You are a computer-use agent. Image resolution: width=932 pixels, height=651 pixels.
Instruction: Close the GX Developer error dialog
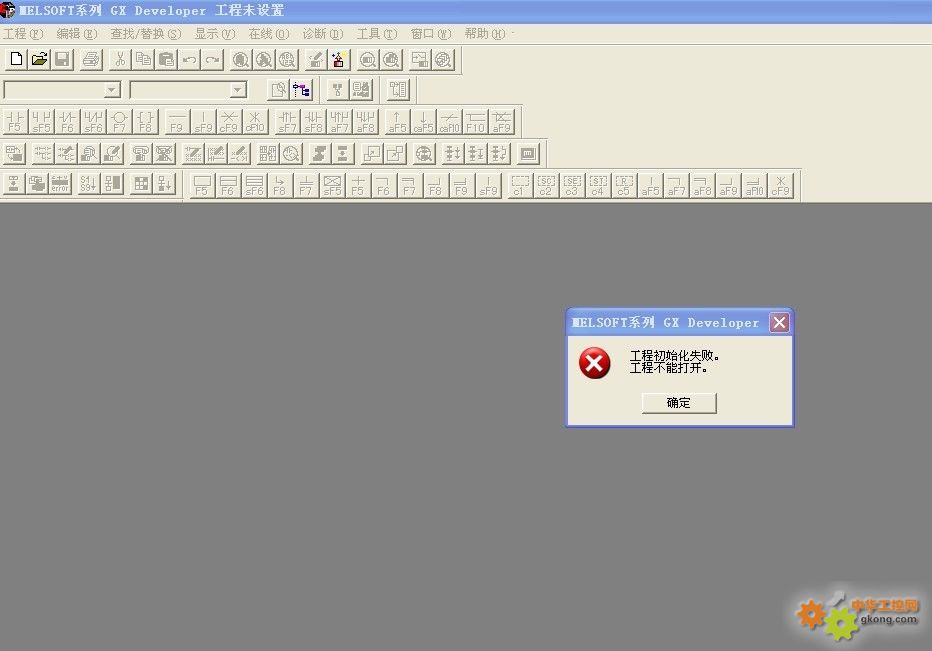click(779, 323)
